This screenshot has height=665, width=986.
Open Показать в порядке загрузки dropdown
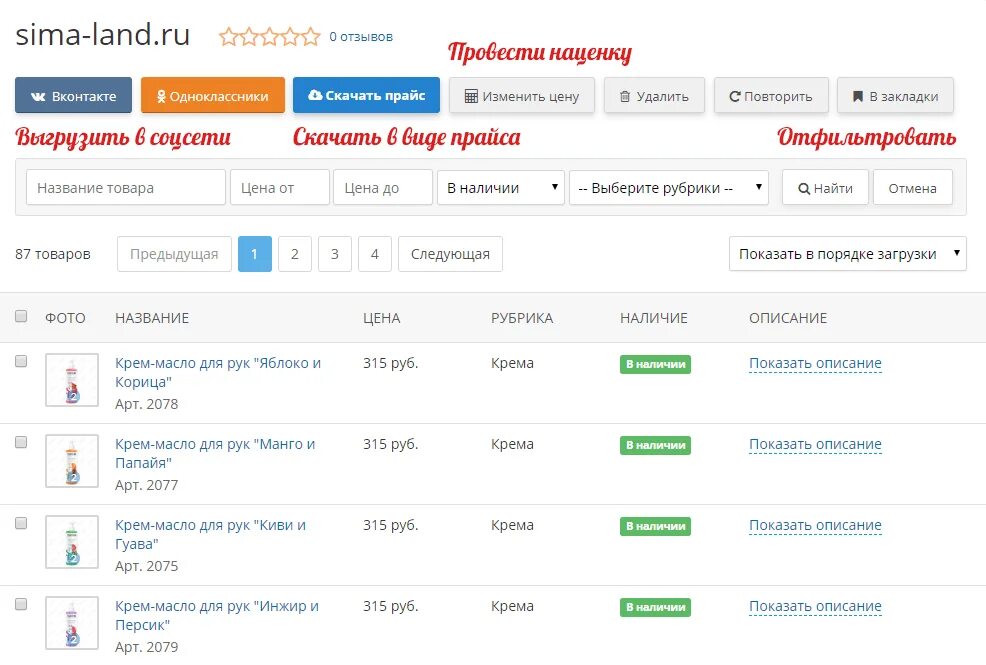[848, 254]
